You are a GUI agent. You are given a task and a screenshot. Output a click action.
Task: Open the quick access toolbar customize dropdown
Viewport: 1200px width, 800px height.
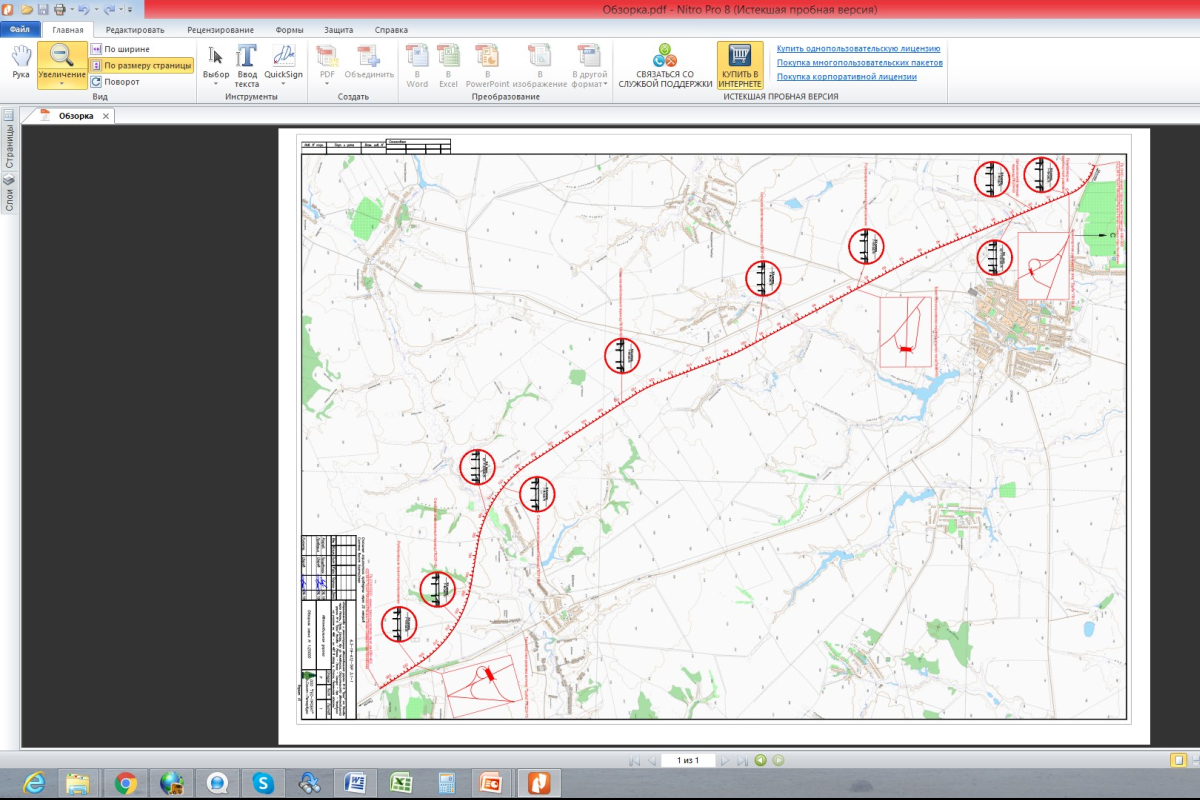click(x=130, y=9)
